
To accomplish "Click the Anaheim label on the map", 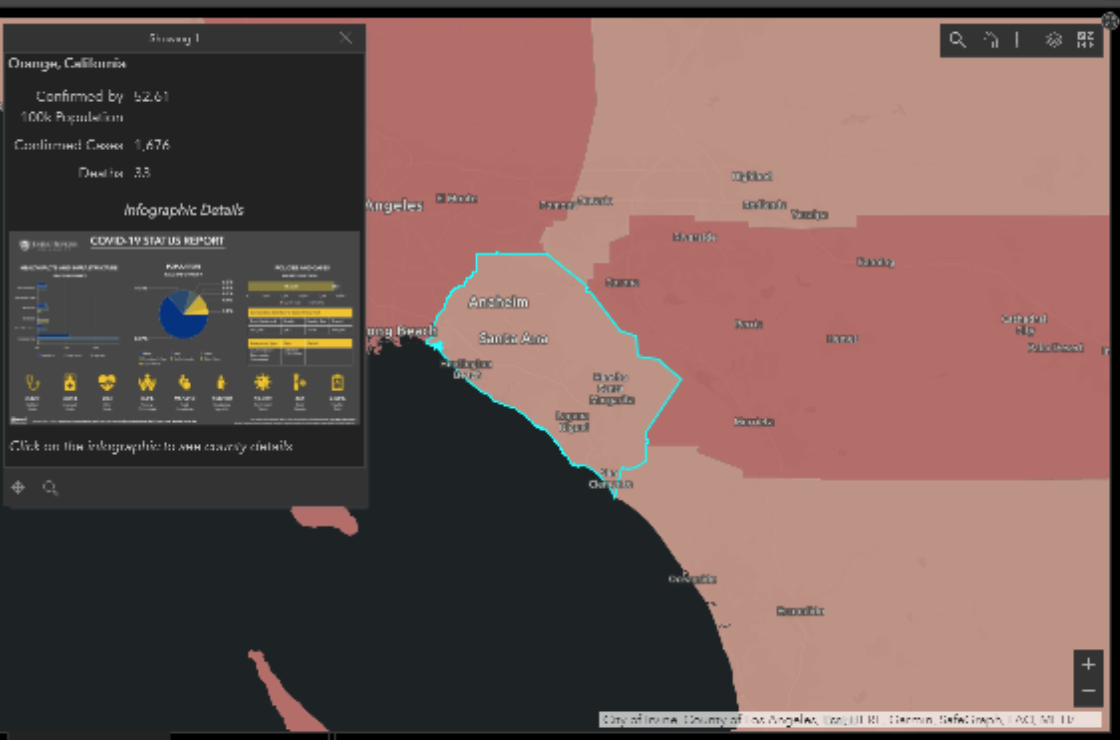I will point(498,302).
